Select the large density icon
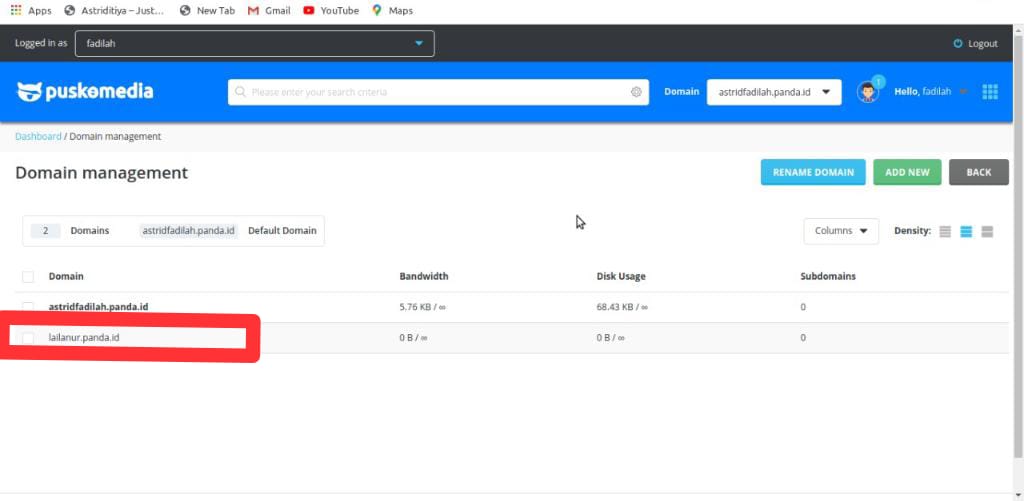The height and width of the screenshot is (501, 1024). pyautogui.click(x=987, y=231)
